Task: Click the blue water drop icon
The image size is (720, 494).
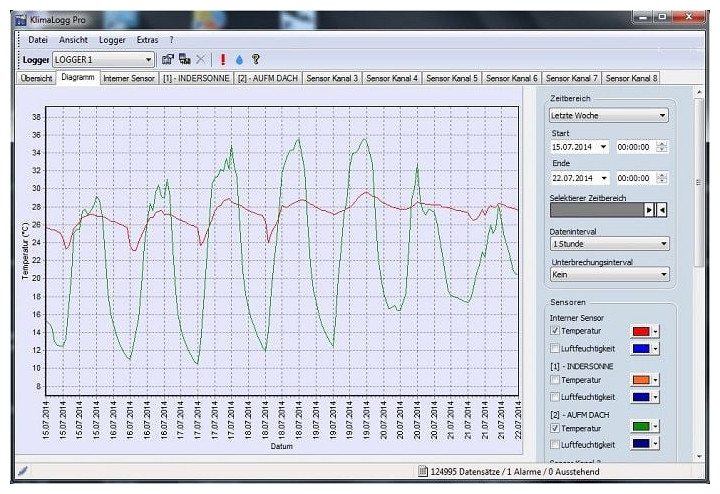Action: 239,60
